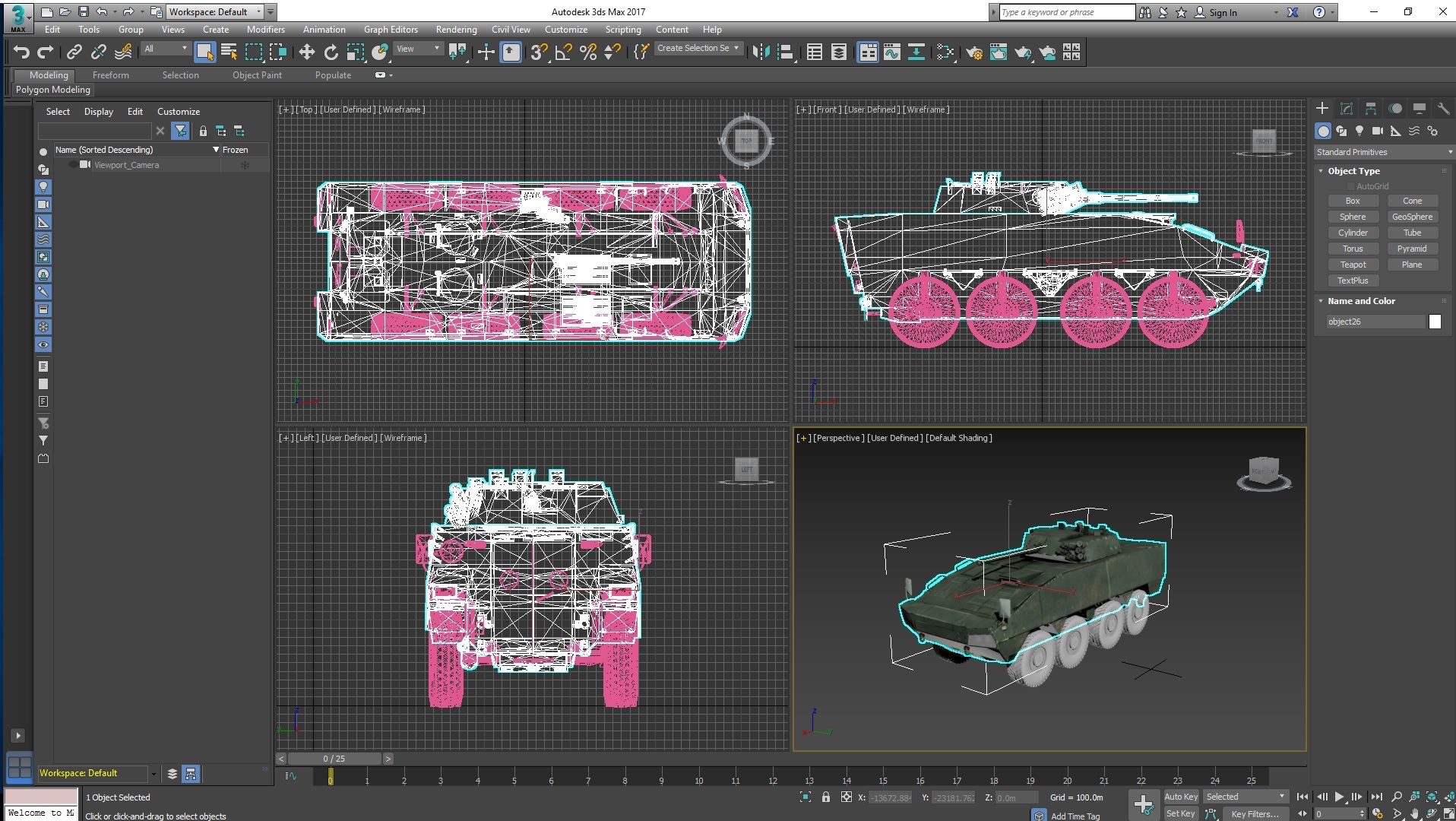Screen dimensions: 1456x821
Task: Open the reference coordinate View dropdown
Action: tap(418, 49)
